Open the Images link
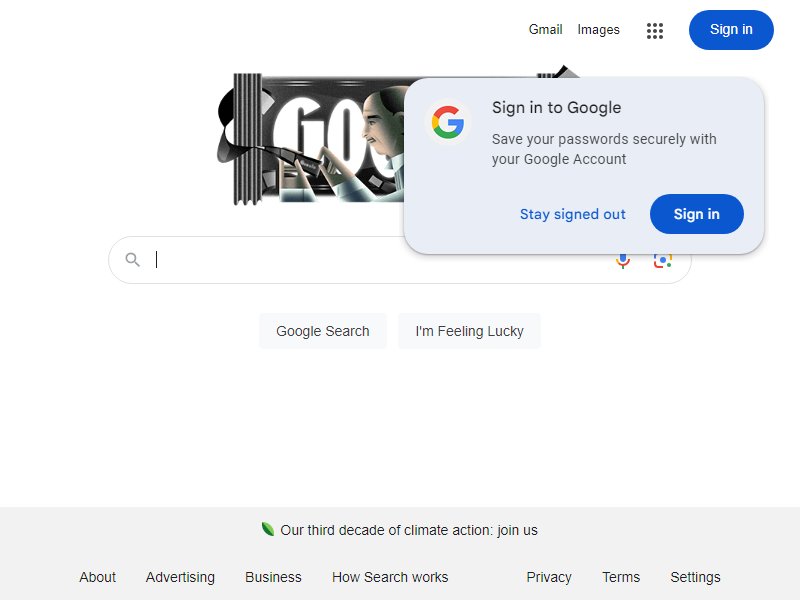 coord(598,30)
